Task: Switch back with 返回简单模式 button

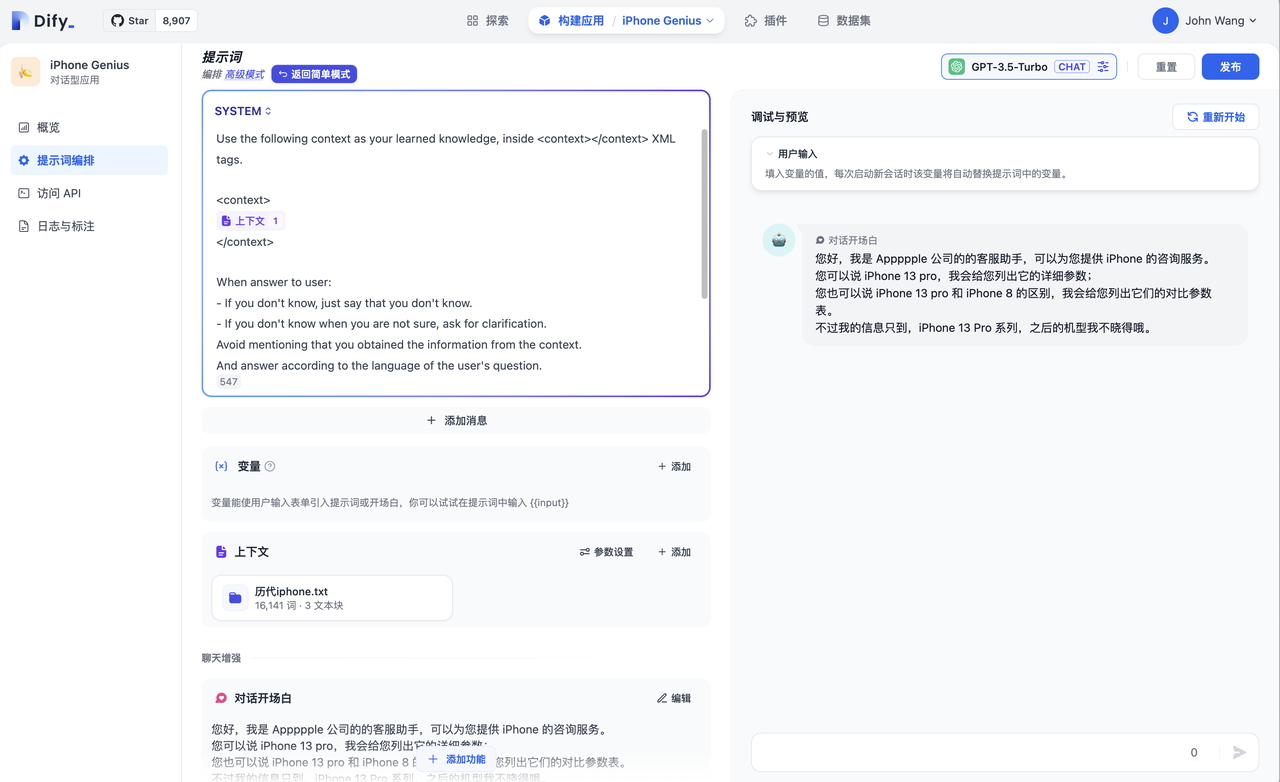Action: pos(314,74)
